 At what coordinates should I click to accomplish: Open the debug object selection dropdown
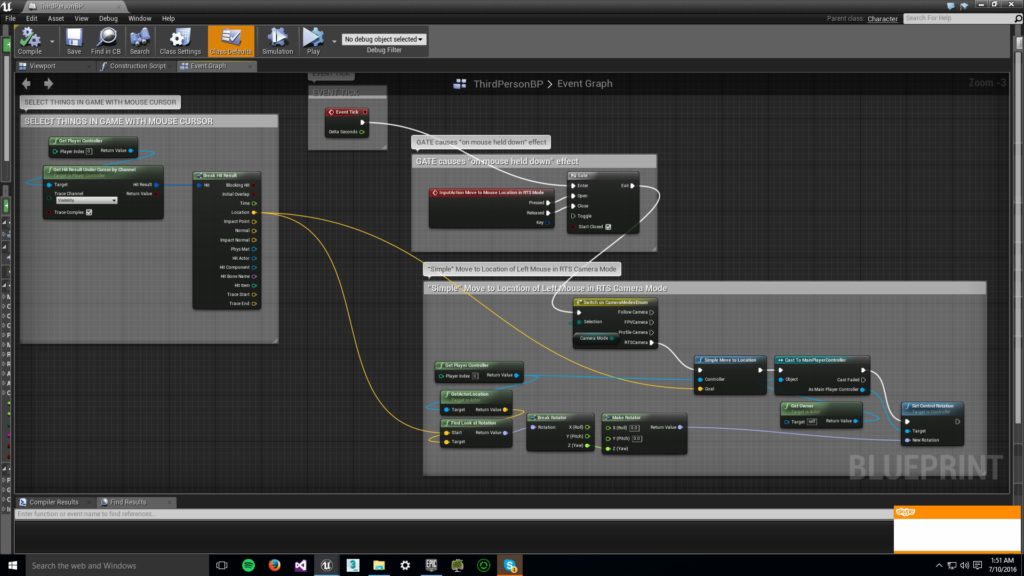[x=383, y=39]
